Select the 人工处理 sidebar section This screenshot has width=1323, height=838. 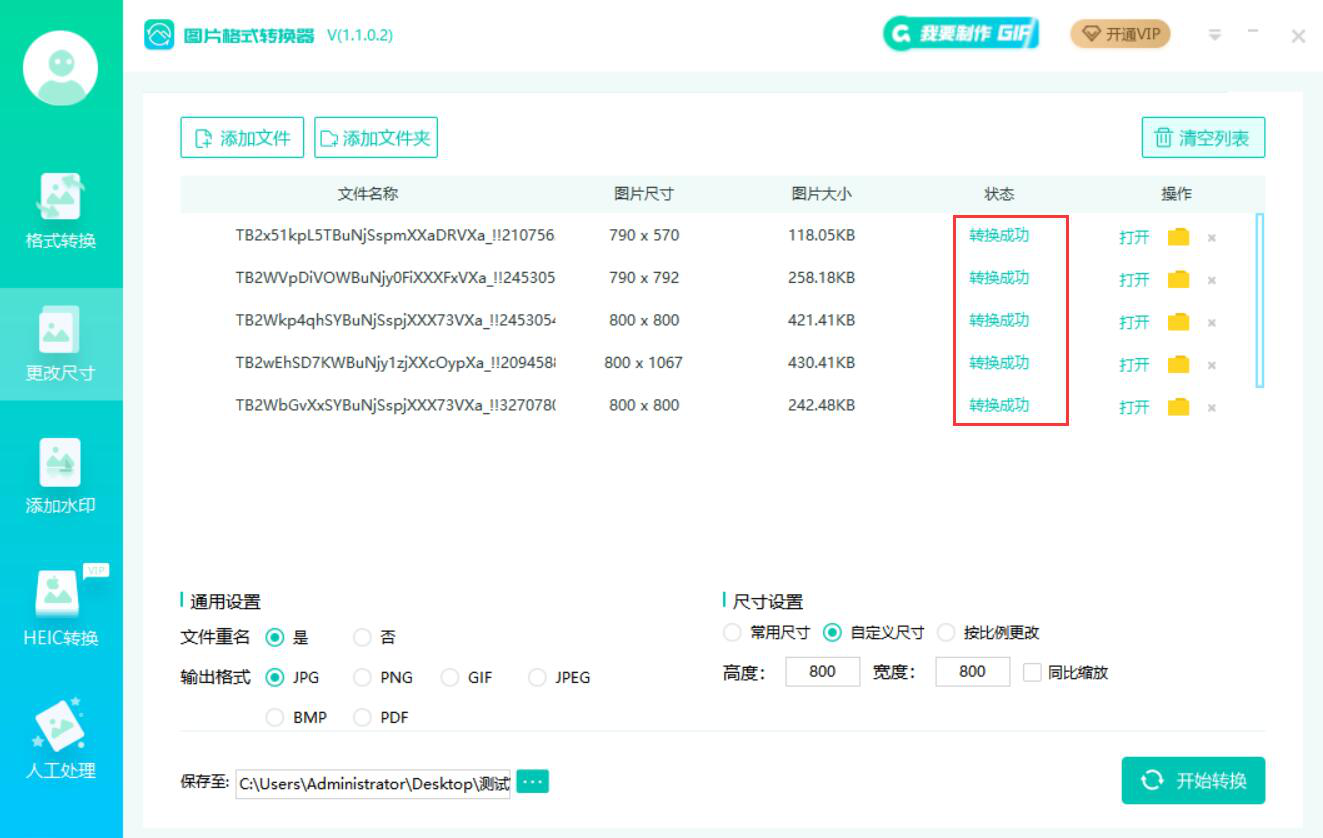[61, 741]
